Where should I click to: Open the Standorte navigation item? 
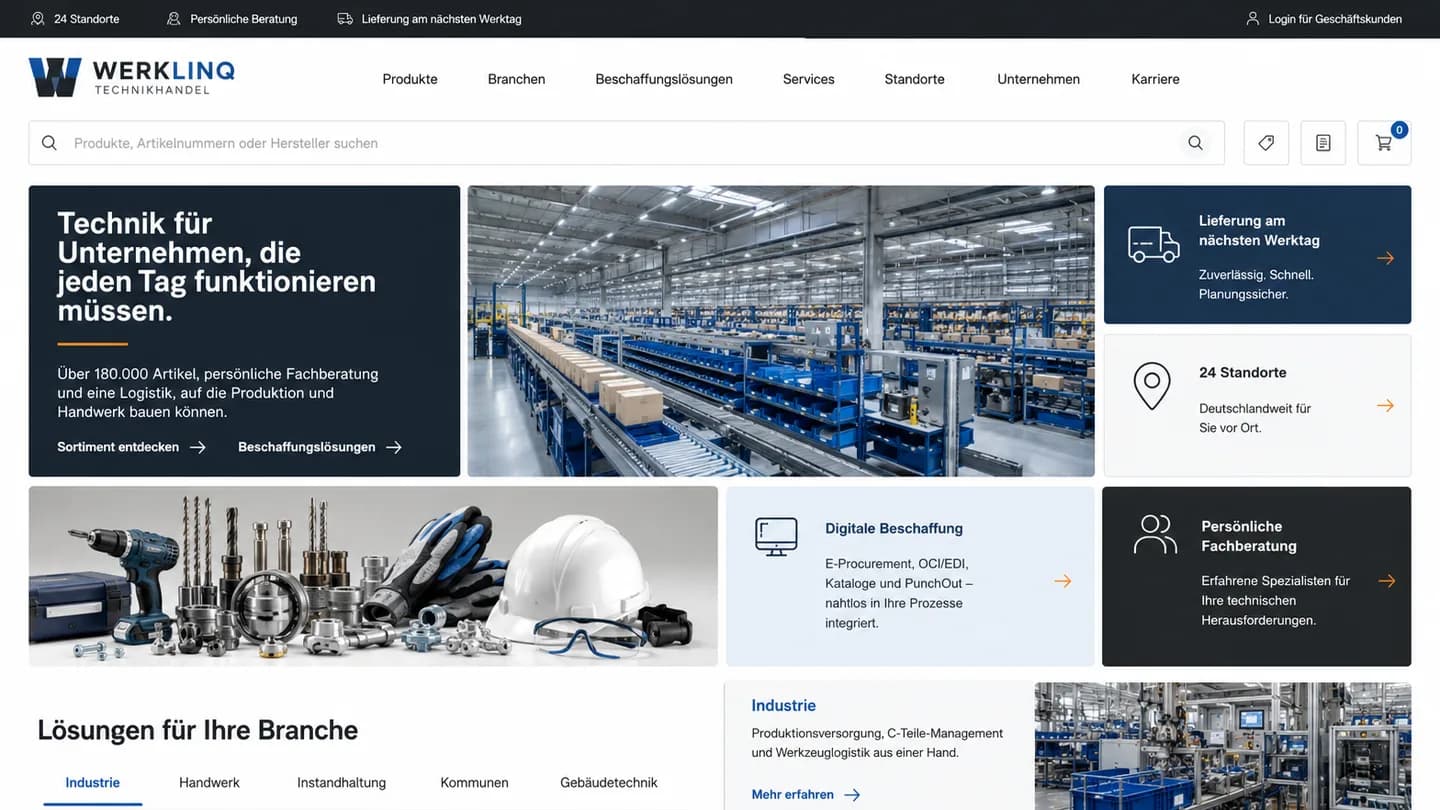click(914, 79)
